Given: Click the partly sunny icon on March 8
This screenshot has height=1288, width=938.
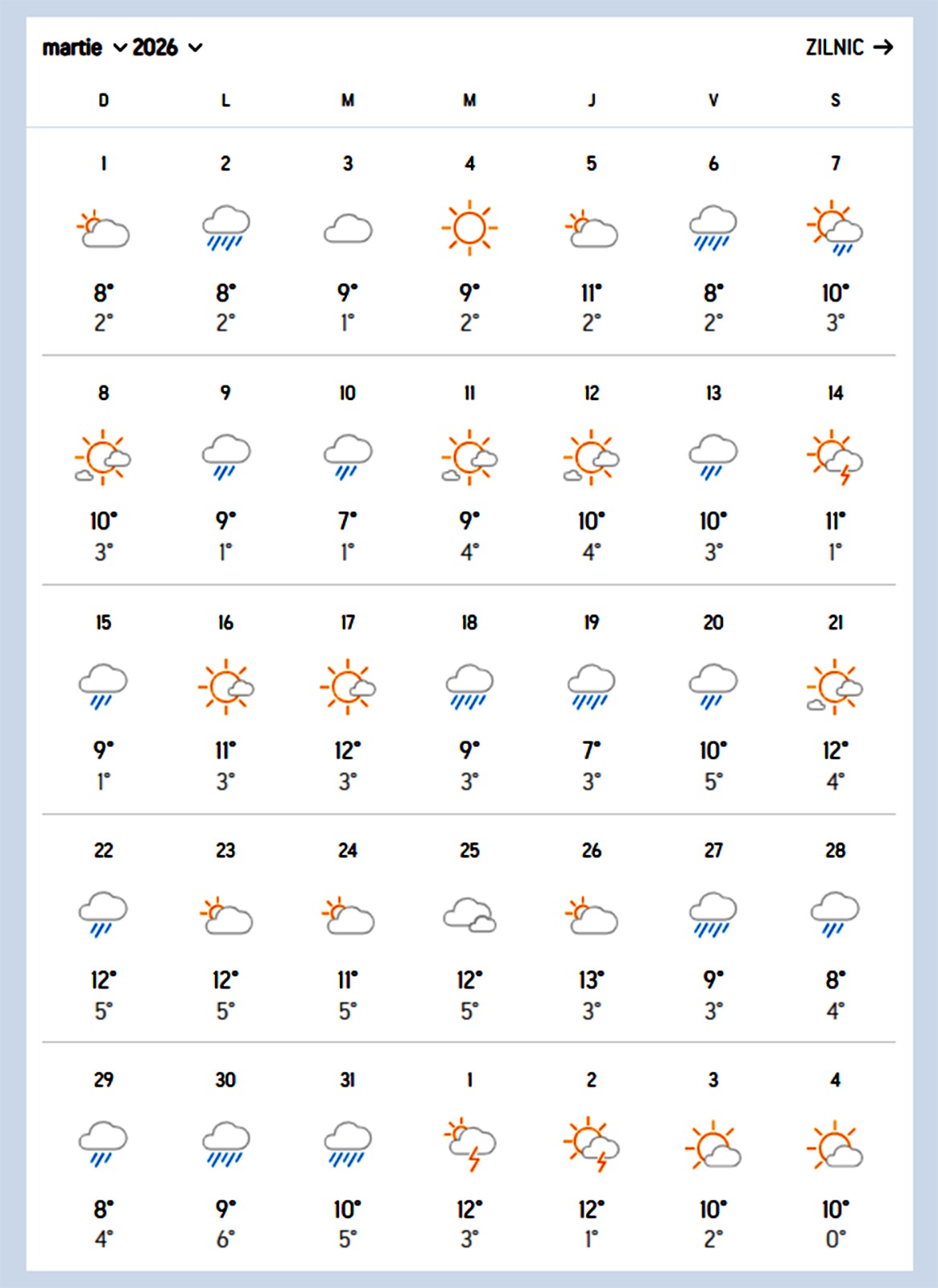Looking at the screenshot, I should pyautogui.click(x=103, y=458).
